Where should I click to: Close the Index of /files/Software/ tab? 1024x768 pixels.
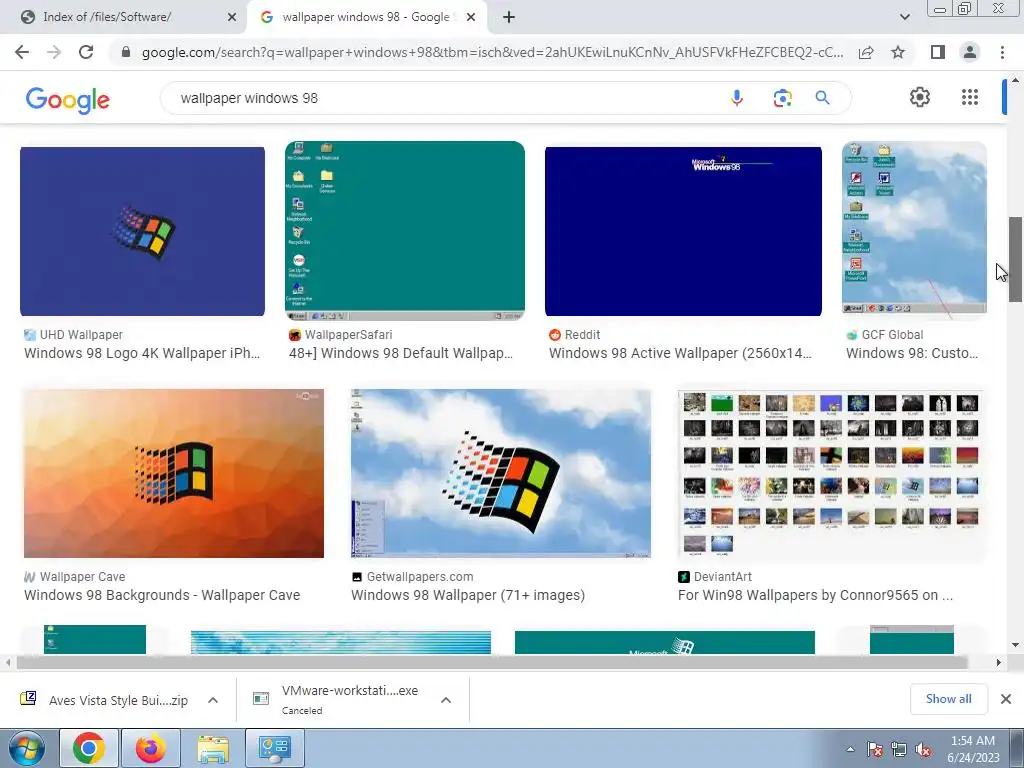tap(231, 17)
